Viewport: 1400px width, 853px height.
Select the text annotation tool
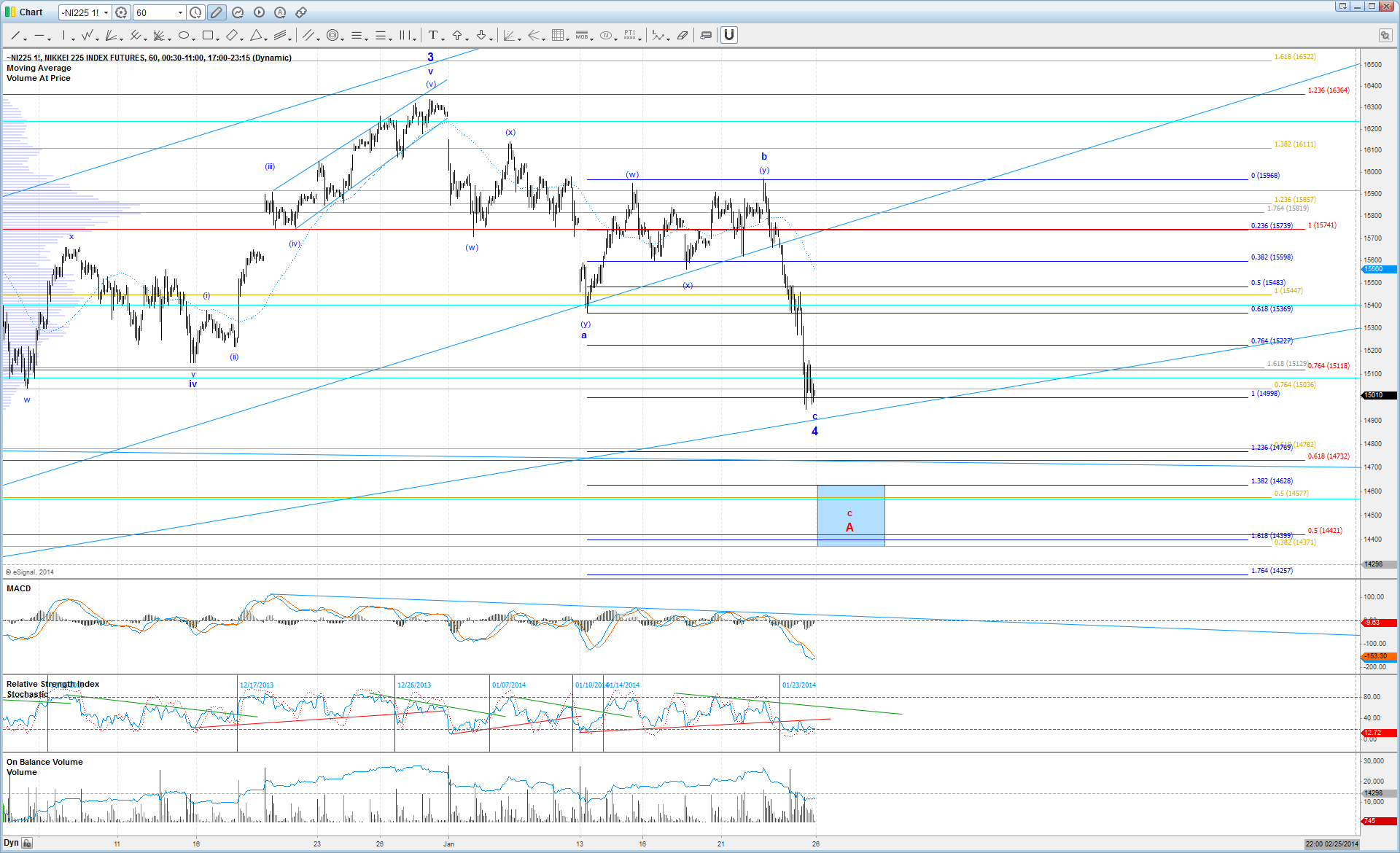click(432, 35)
